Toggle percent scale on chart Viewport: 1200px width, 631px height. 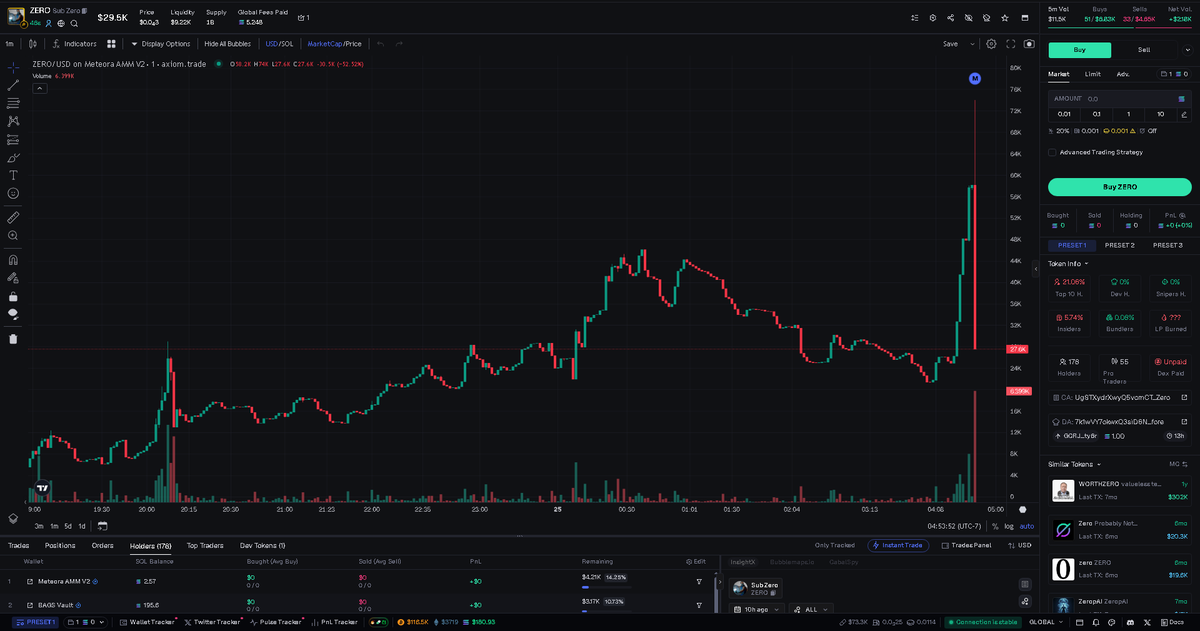coord(995,525)
